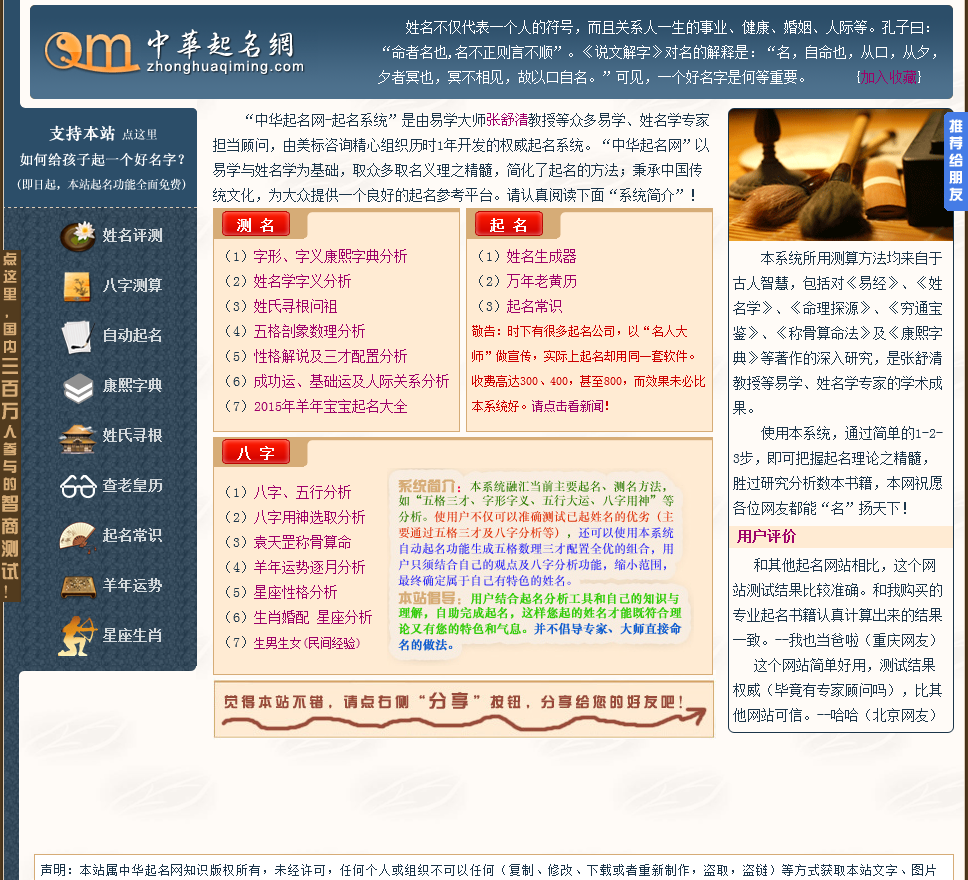The width and height of the screenshot is (968, 880).
Task: Click 如何给孩子起一个好名字 sidebar text
Action: pos(102,160)
